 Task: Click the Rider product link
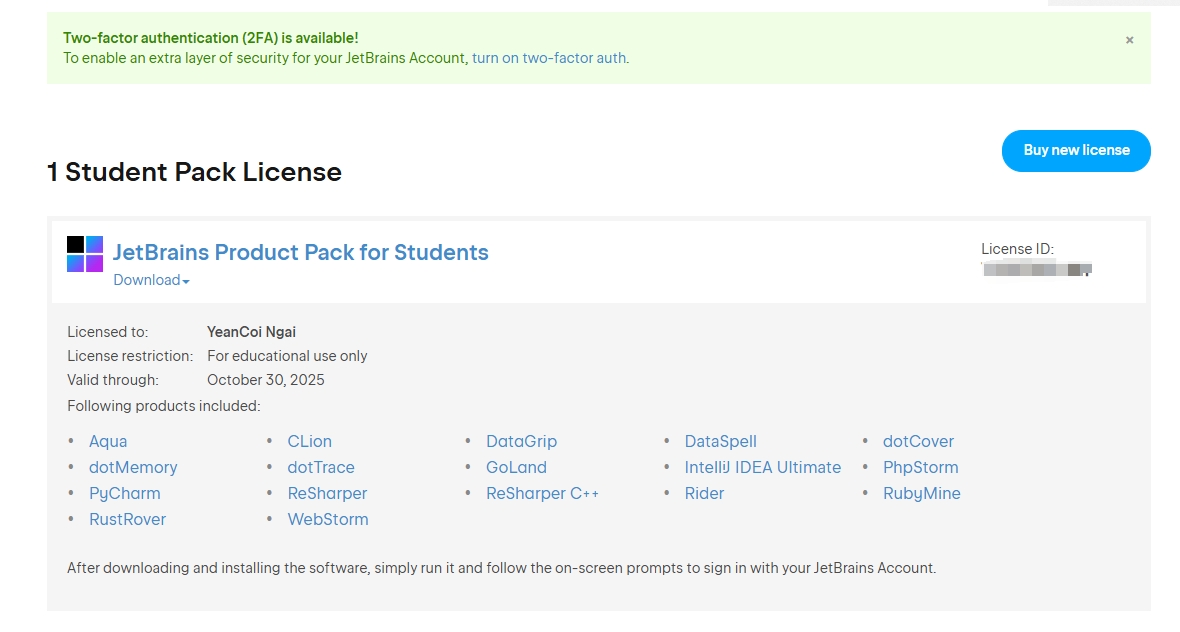[x=704, y=493]
